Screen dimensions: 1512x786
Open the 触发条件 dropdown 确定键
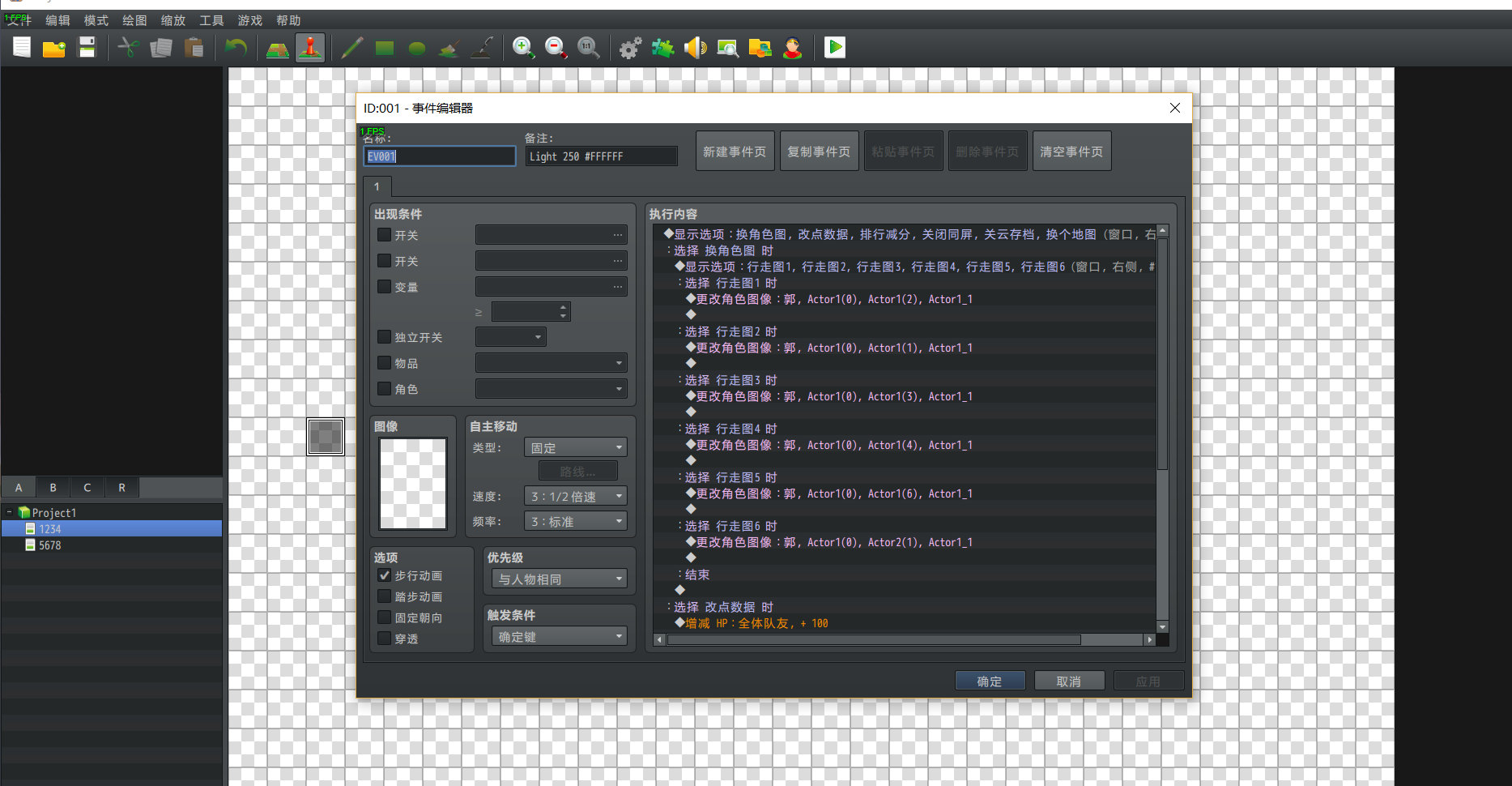click(x=560, y=637)
